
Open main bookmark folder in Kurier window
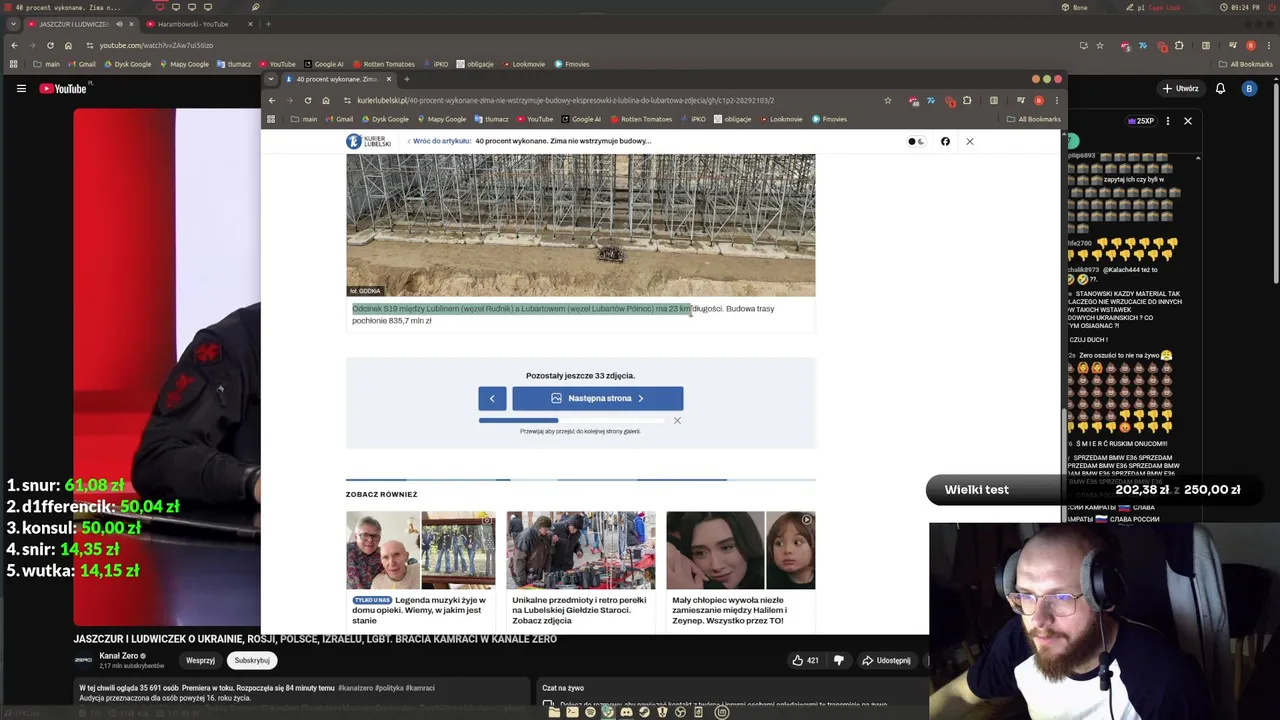coord(304,119)
